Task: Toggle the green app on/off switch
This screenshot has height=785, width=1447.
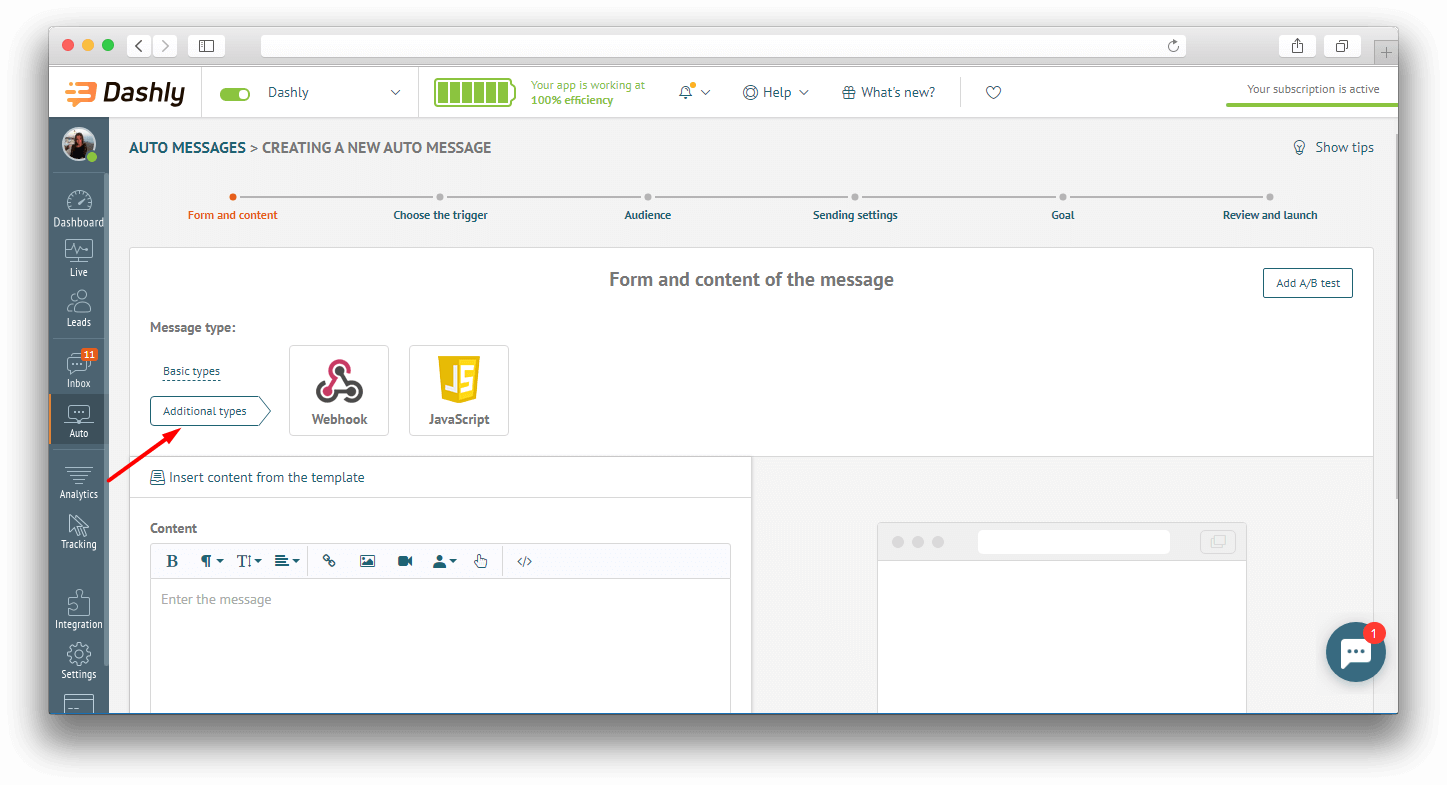Action: [x=235, y=93]
